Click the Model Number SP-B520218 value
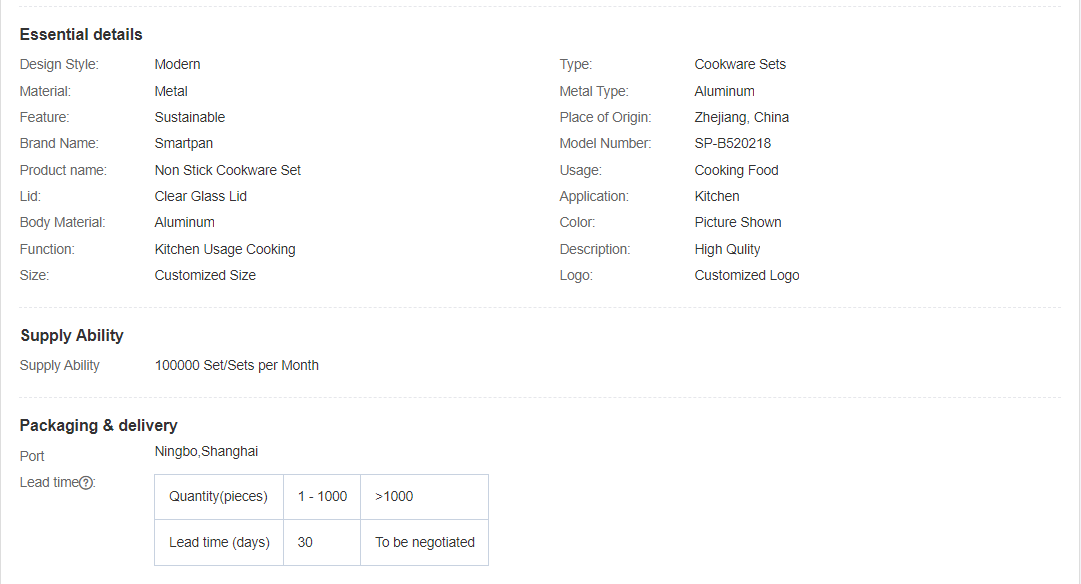The width and height of the screenshot is (1081, 584). pyautogui.click(x=732, y=144)
